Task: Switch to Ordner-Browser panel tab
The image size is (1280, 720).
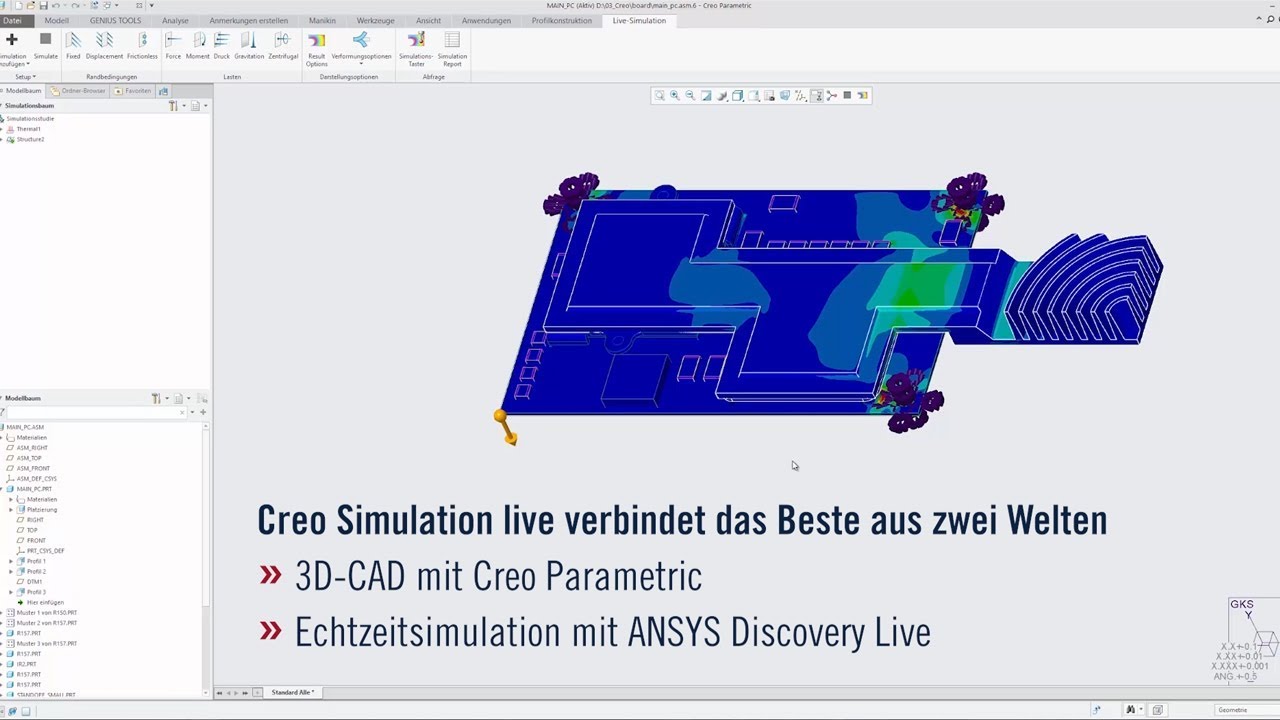Action: coord(79,91)
